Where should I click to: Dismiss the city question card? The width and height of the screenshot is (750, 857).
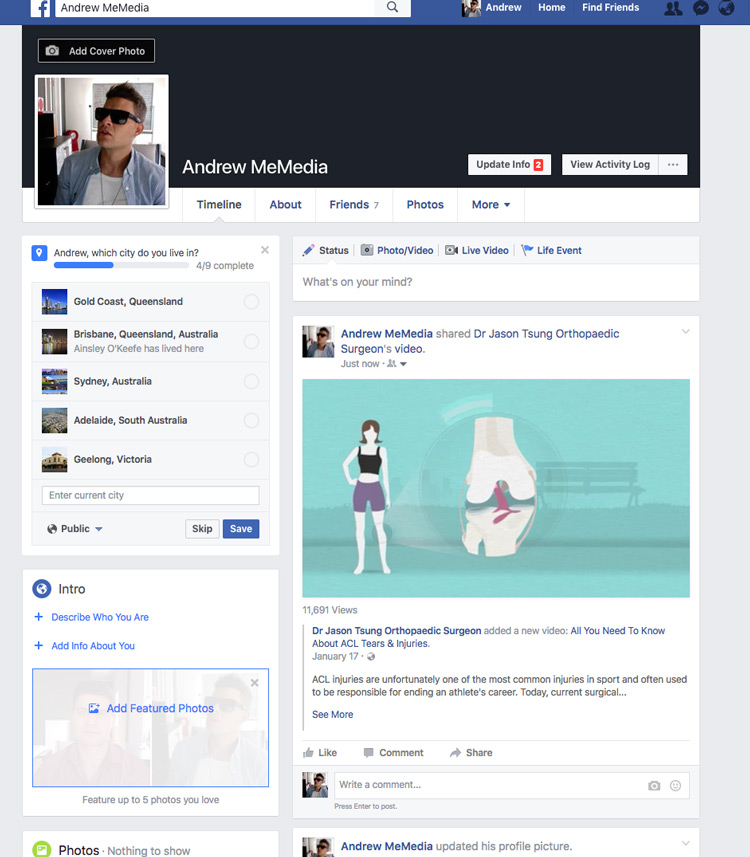click(x=265, y=250)
